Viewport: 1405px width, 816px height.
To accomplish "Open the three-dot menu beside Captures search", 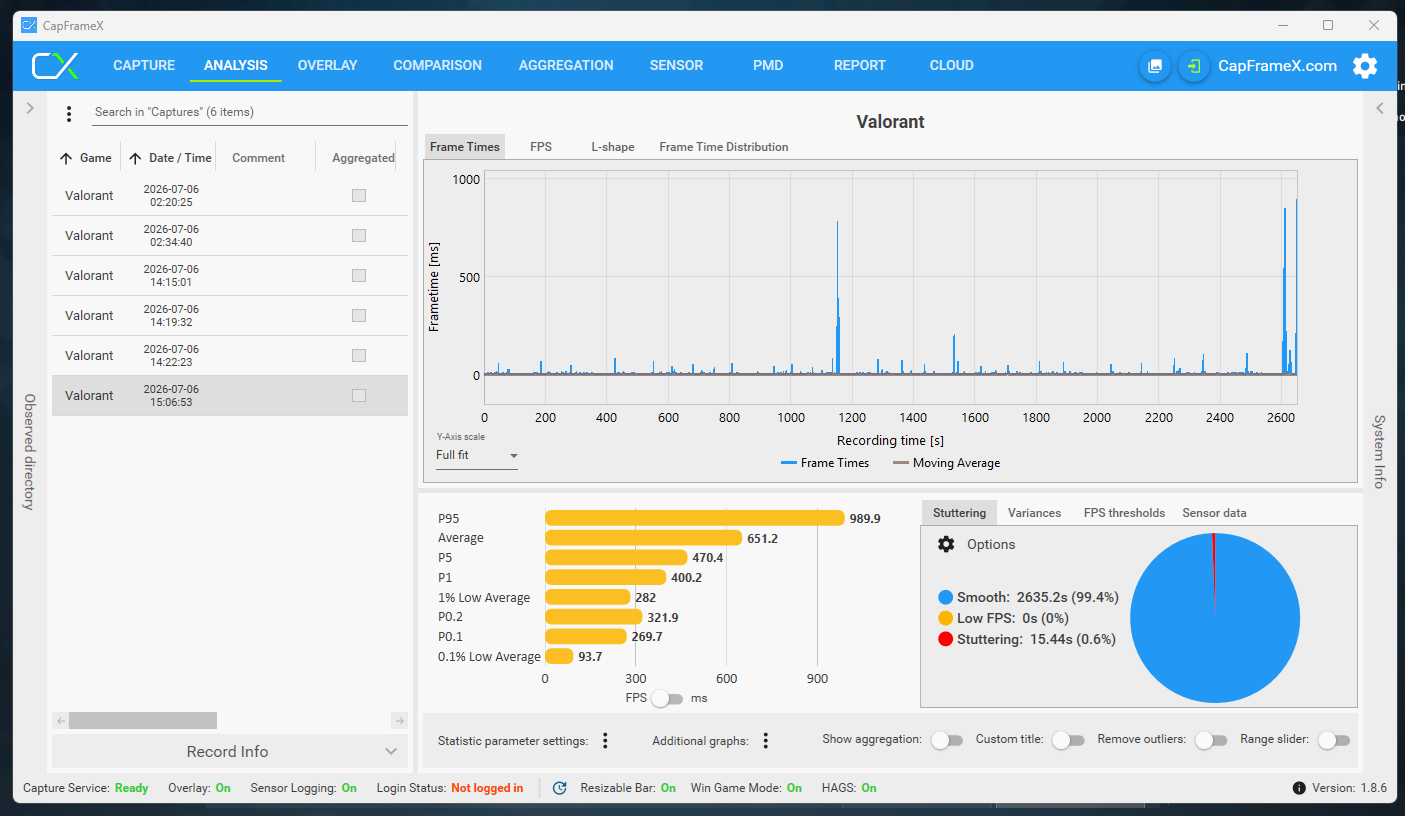I will click(69, 114).
